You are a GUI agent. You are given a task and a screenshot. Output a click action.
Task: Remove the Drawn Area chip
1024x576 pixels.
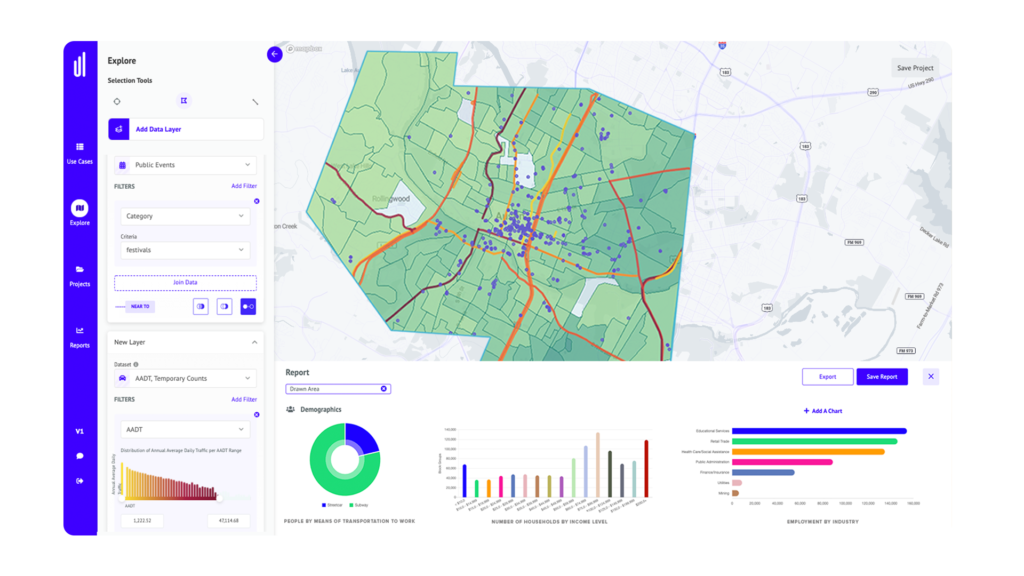(x=383, y=388)
